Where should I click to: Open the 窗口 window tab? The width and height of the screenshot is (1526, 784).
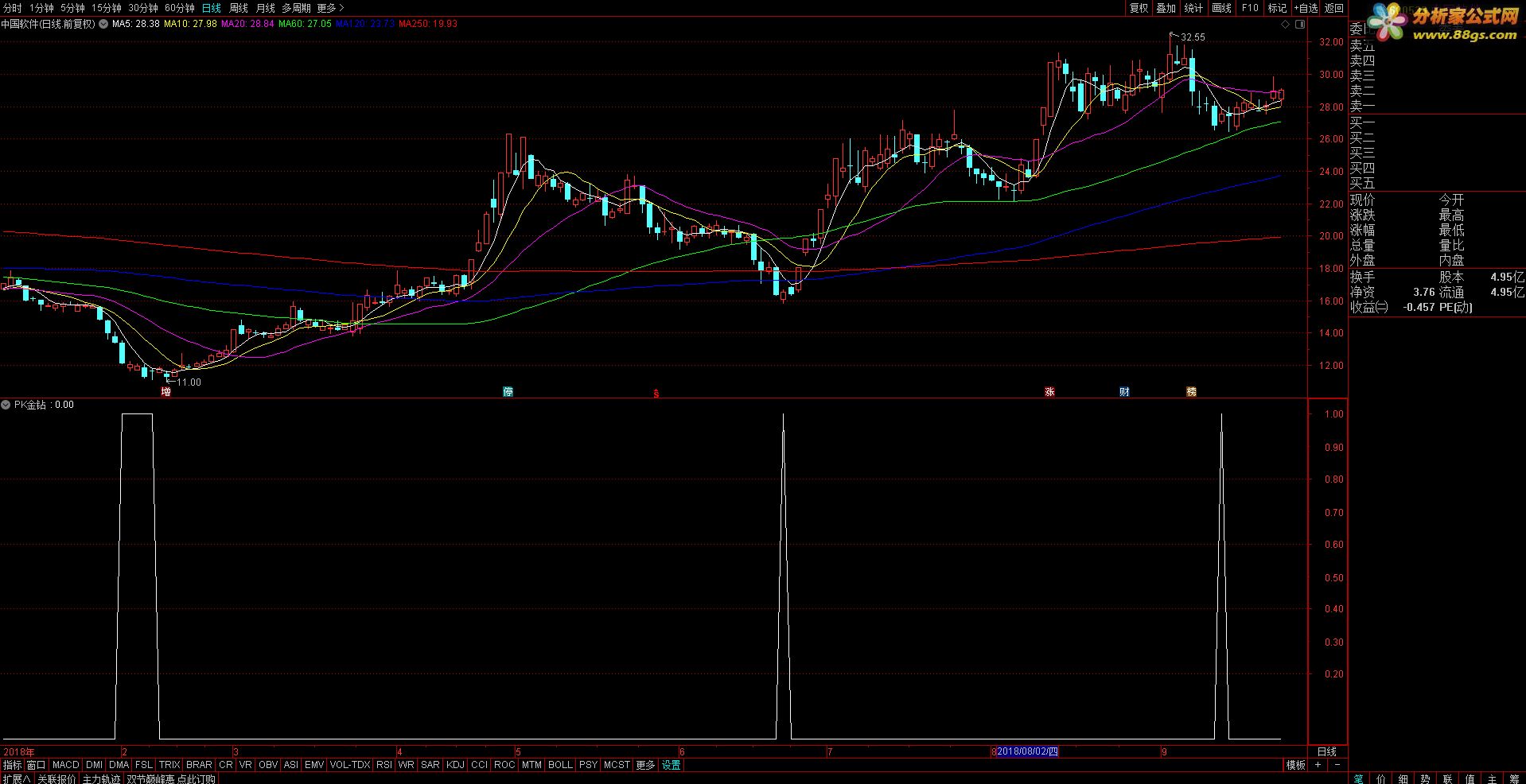(x=36, y=765)
